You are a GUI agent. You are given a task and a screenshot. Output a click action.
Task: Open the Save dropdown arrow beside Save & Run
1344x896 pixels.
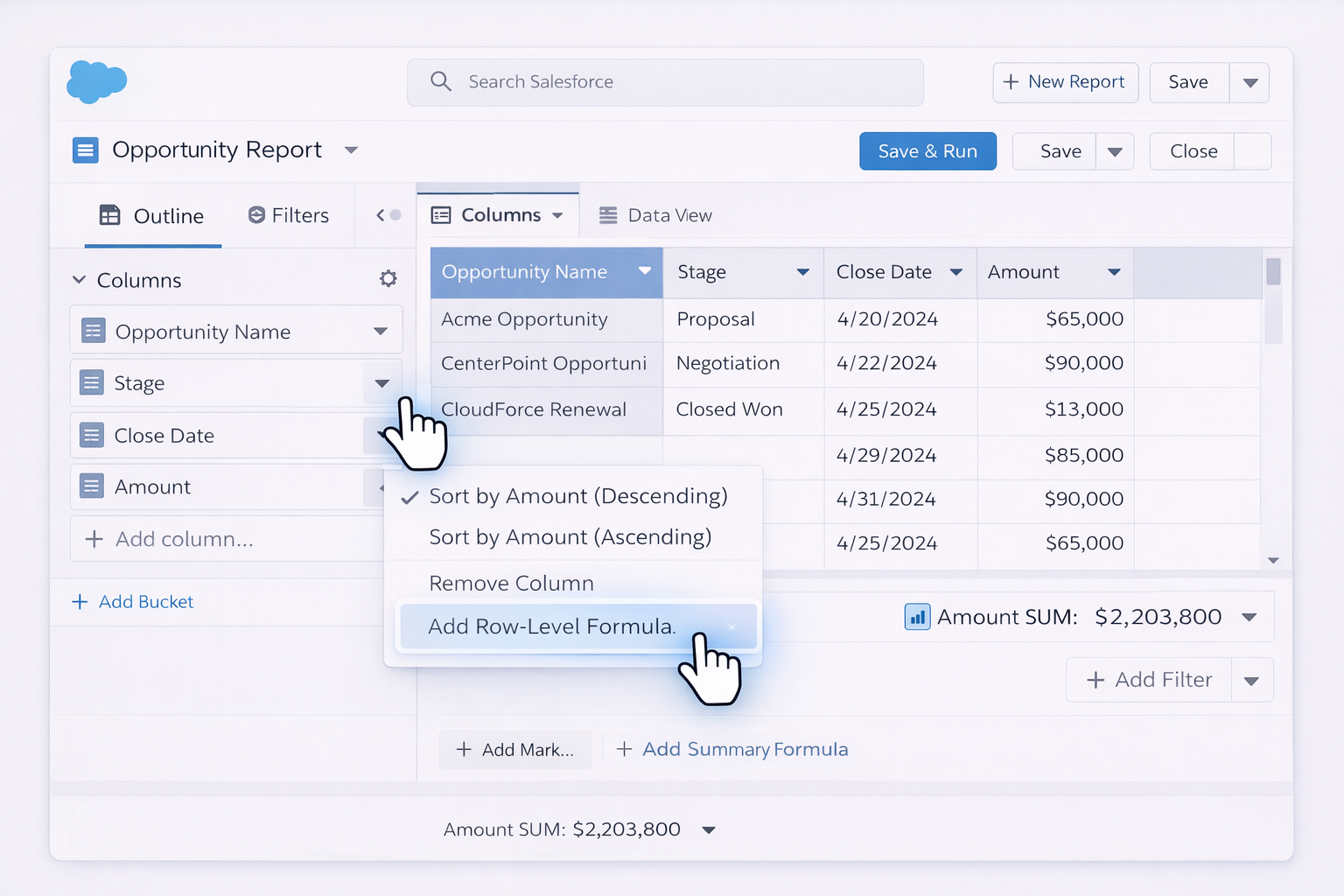click(x=1115, y=151)
